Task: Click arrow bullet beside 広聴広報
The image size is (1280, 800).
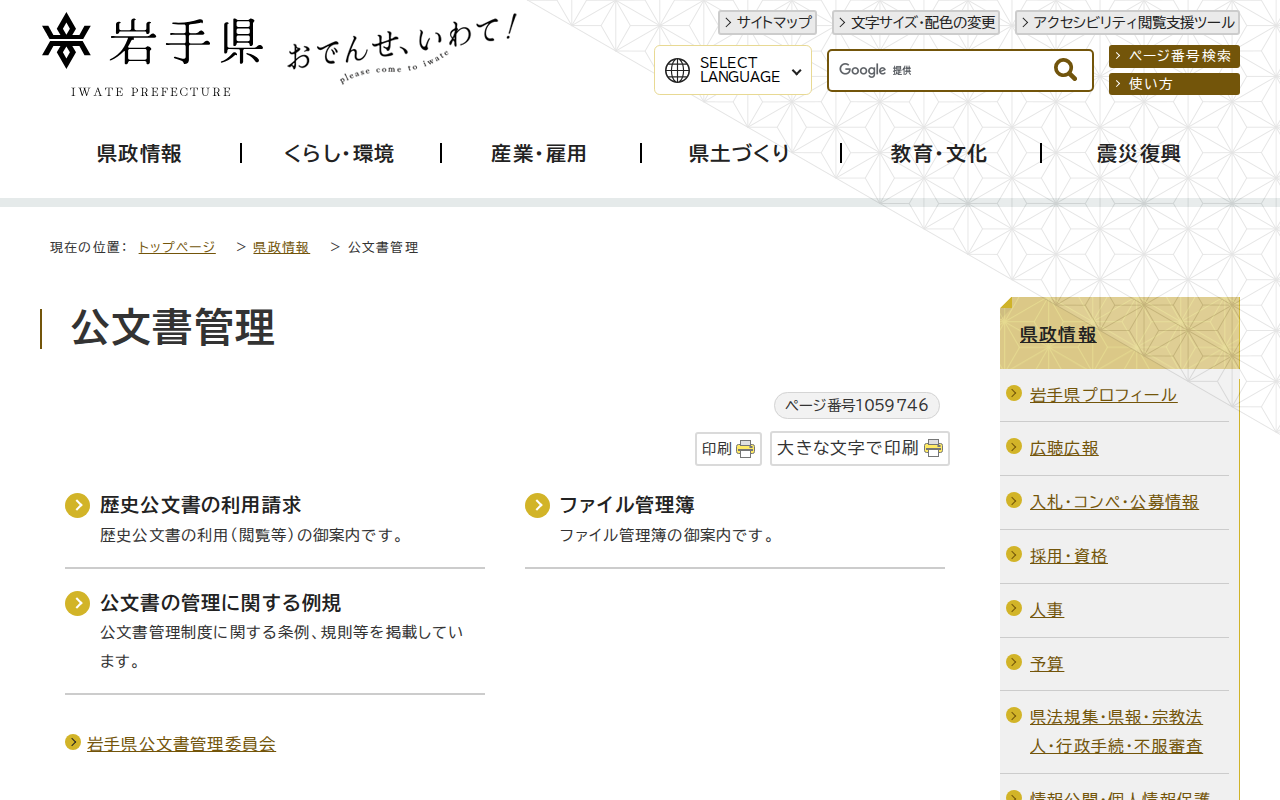Action: pyautogui.click(x=1014, y=447)
